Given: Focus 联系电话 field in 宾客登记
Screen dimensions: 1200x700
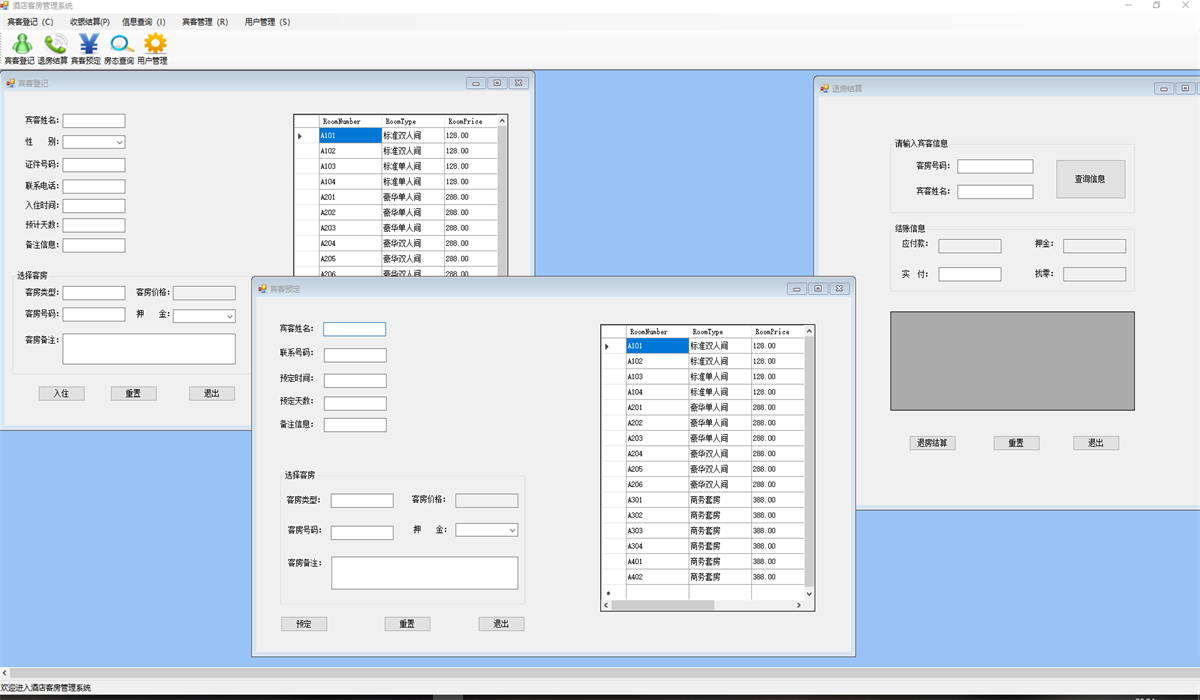Looking at the screenshot, I should 94,186.
